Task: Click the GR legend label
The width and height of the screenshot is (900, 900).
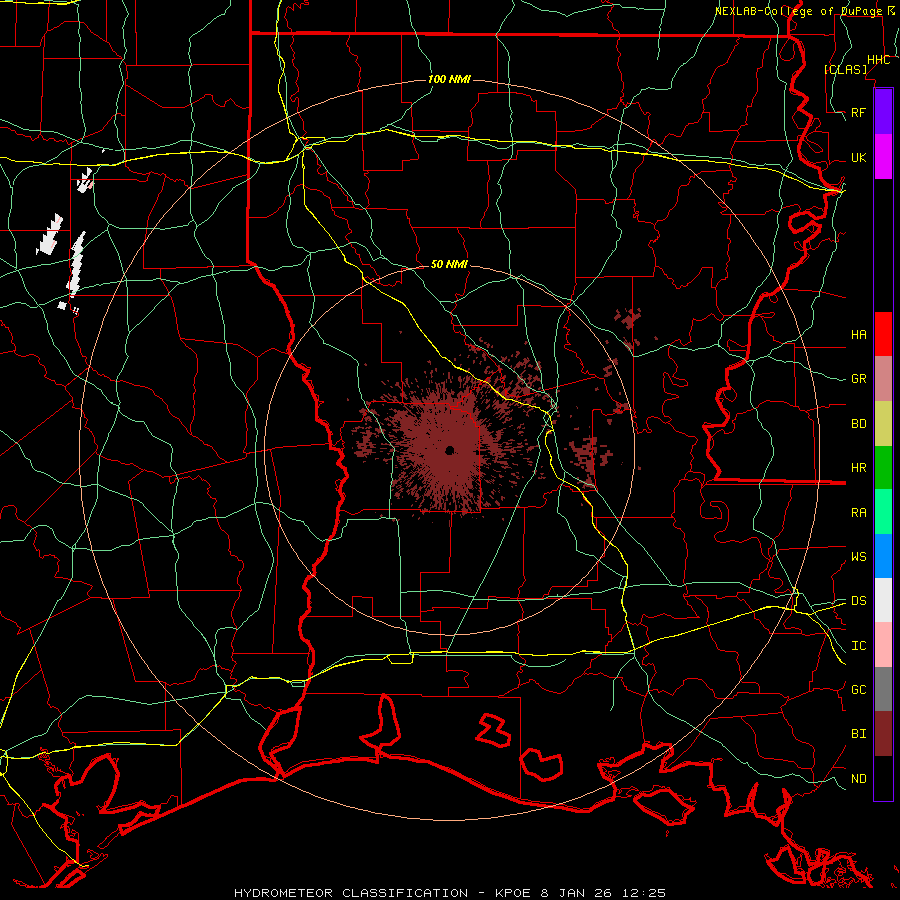Action: click(x=858, y=379)
